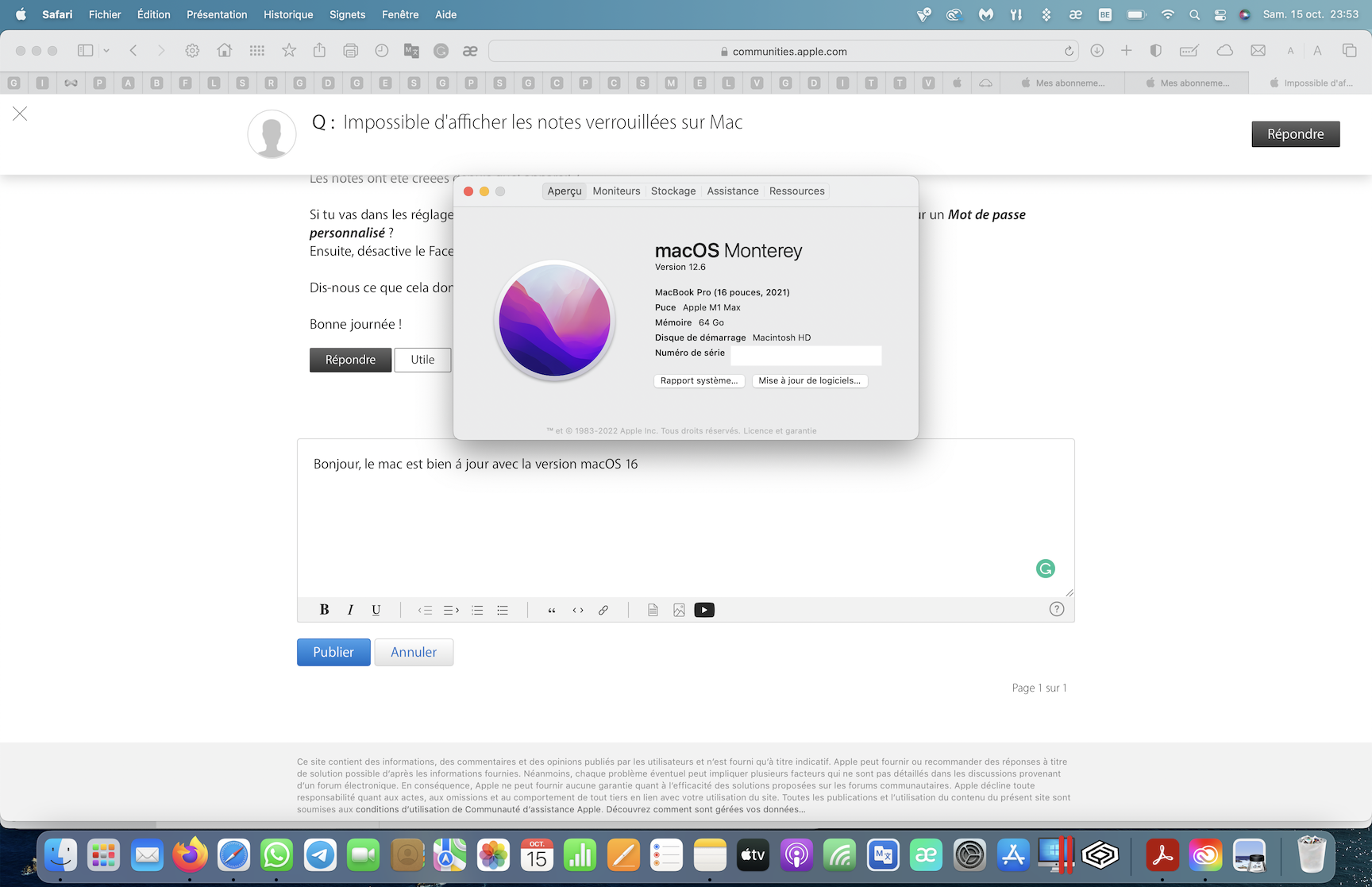Screen dimensions: 1372x887
Task: Switch to the Assistance tab
Action: click(x=733, y=191)
